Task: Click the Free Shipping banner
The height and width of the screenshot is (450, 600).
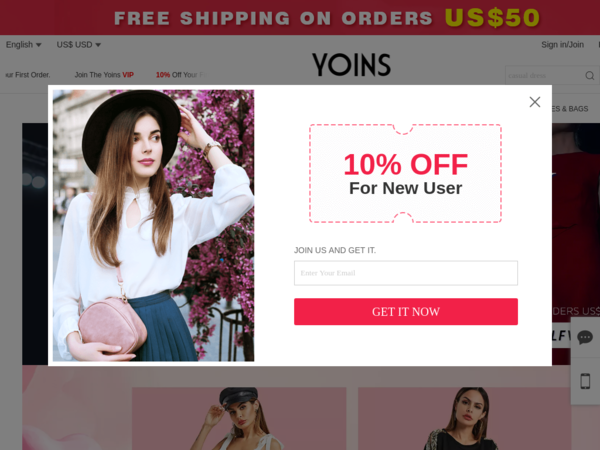Action: tap(300, 18)
